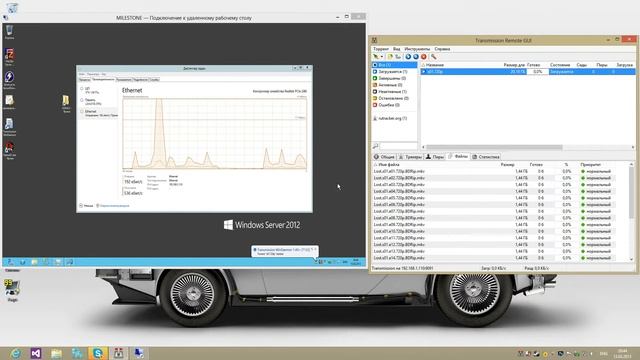This screenshot has width=640, height=360.
Task: Open the wrench settings icon in Transmission
Action: point(433,57)
